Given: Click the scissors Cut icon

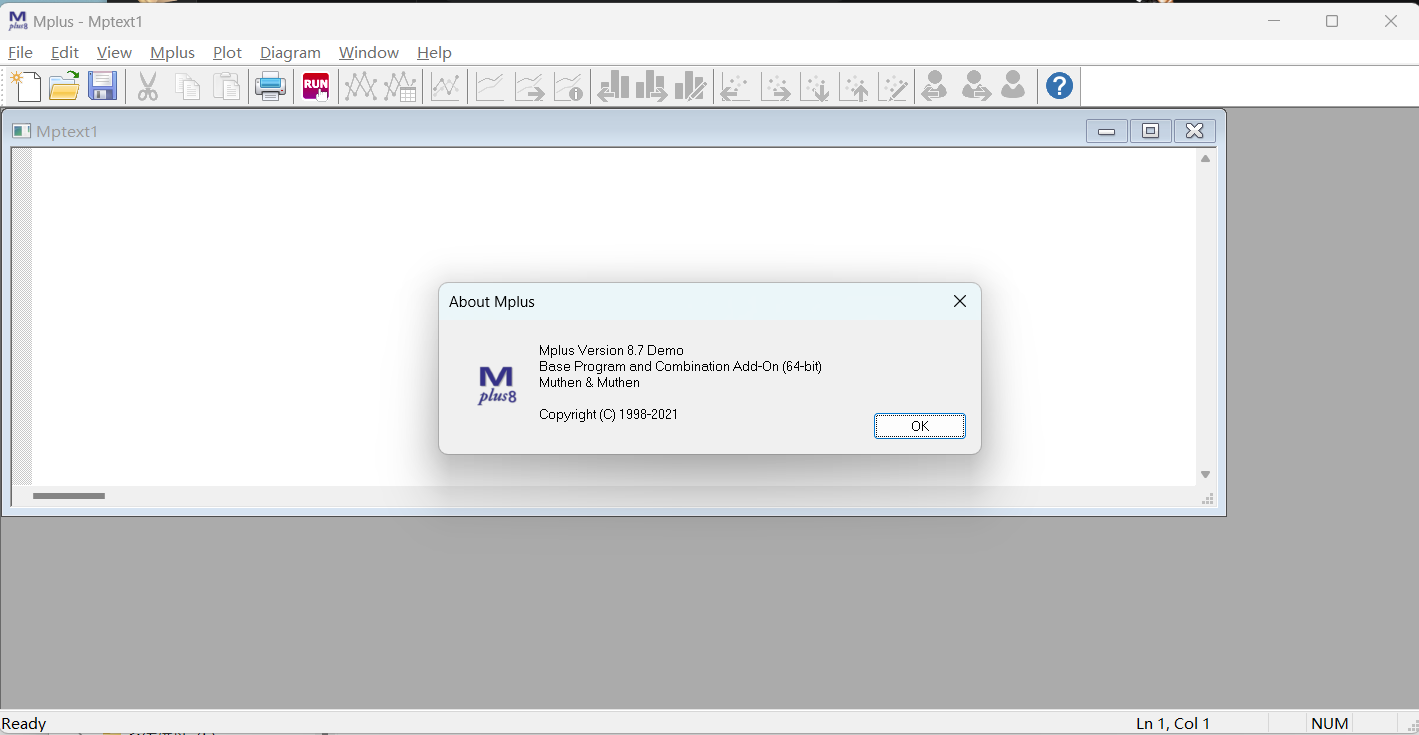Looking at the screenshot, I should point(148,87).
